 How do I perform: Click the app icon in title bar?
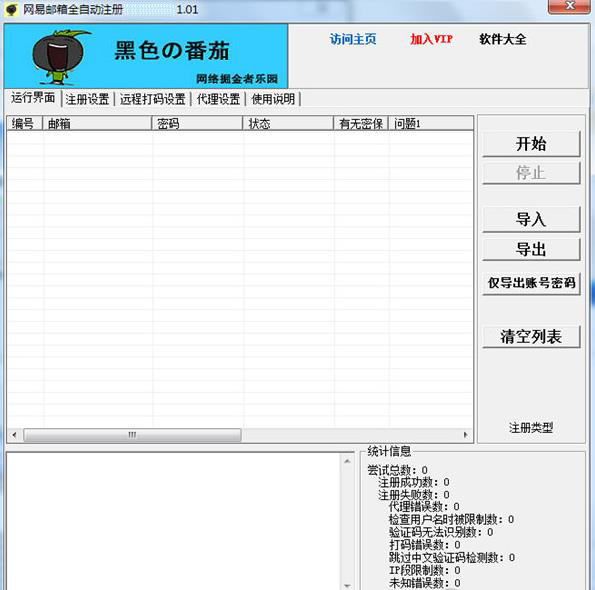pos(12,9)
